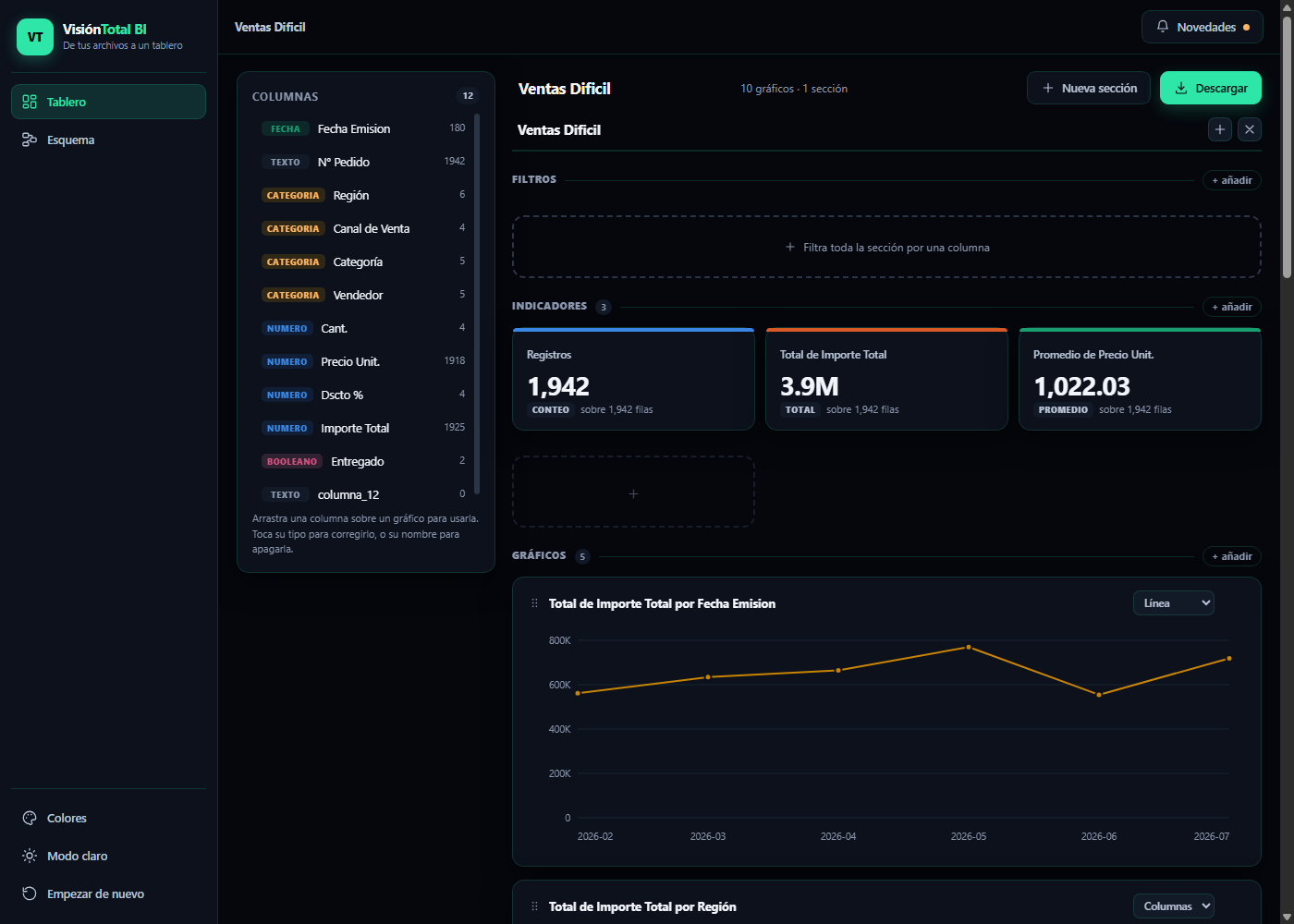This screenshot has width=1294, height=924.
Task: Click the TEXTO badge of columna_12
Action: click(285, 495)
